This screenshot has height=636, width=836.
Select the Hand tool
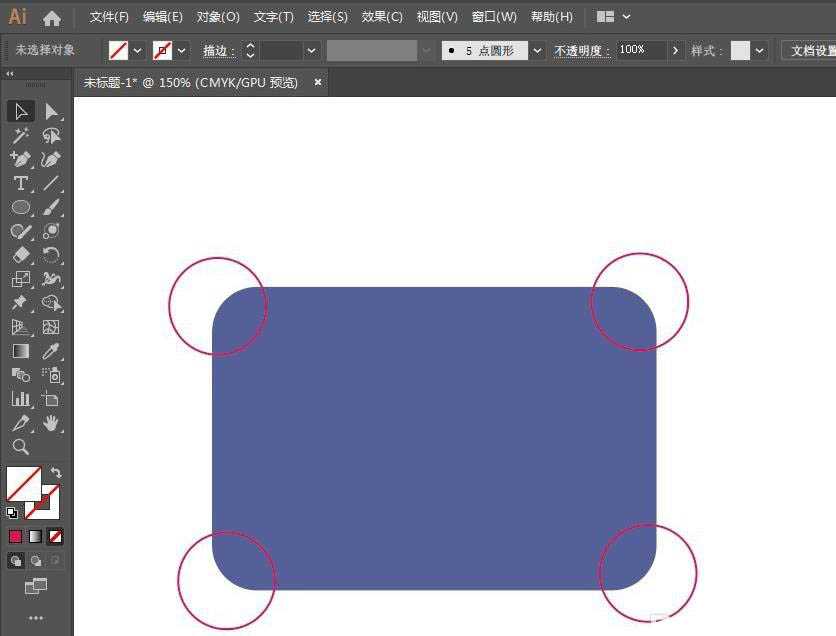(51, 423)
